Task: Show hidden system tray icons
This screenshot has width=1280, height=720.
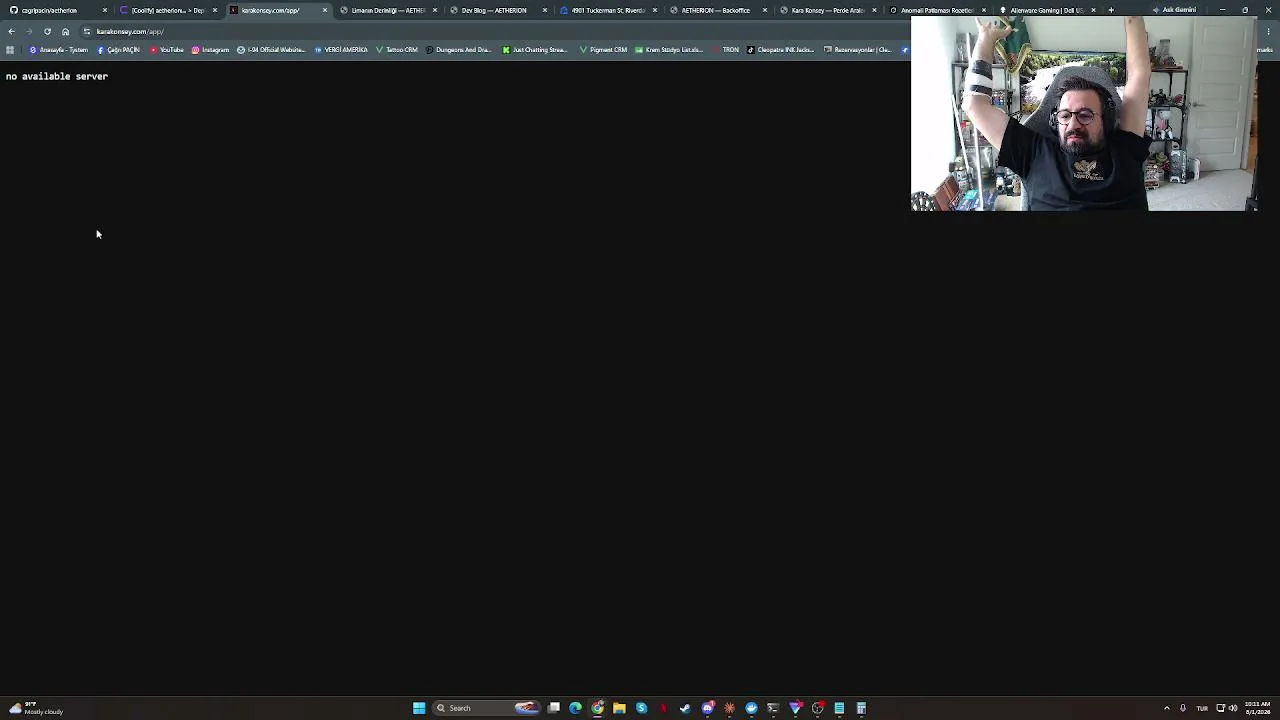Action: [x=1166, y=708]
